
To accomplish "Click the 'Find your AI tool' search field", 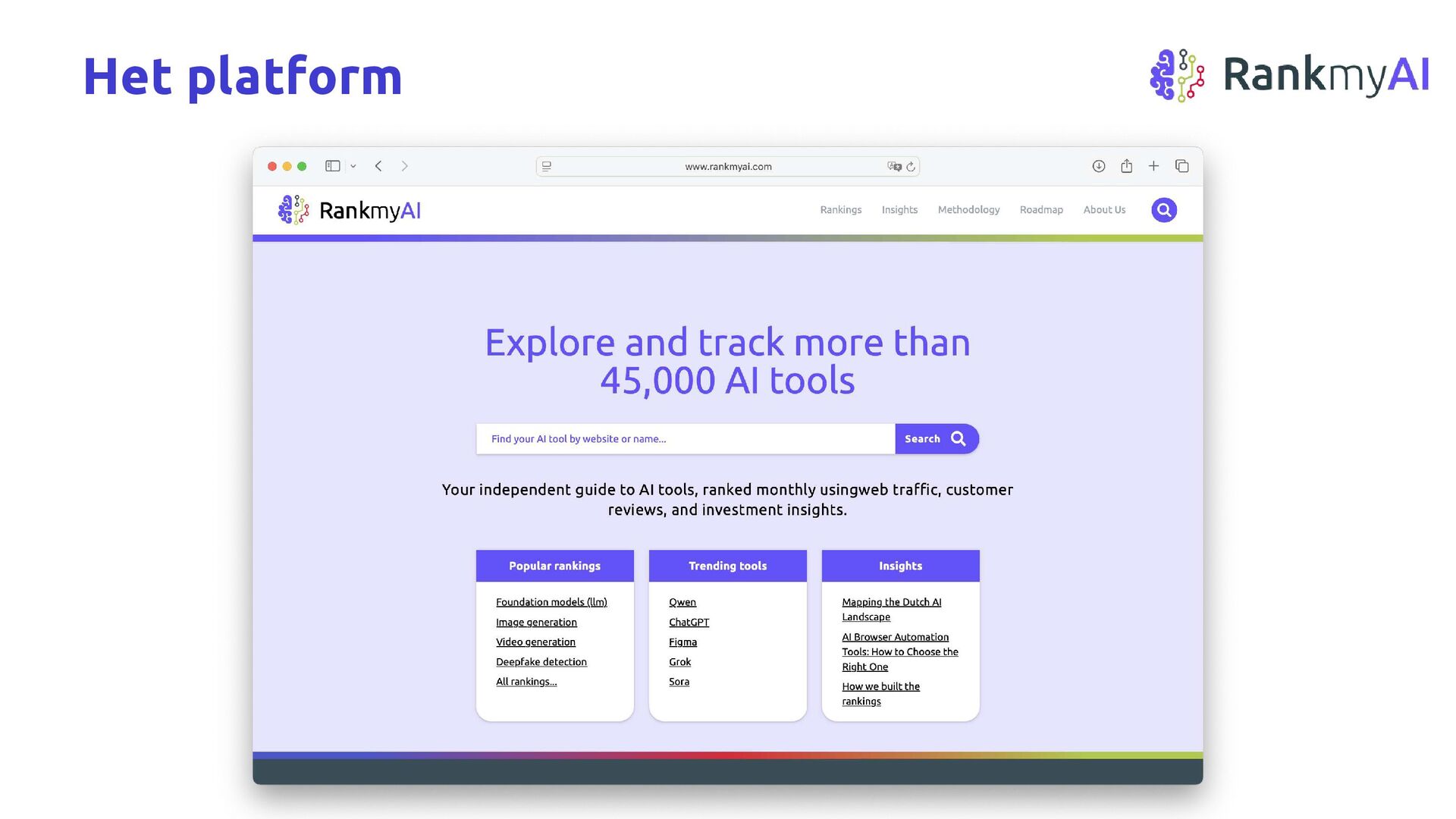I will (x=686, y=439).
